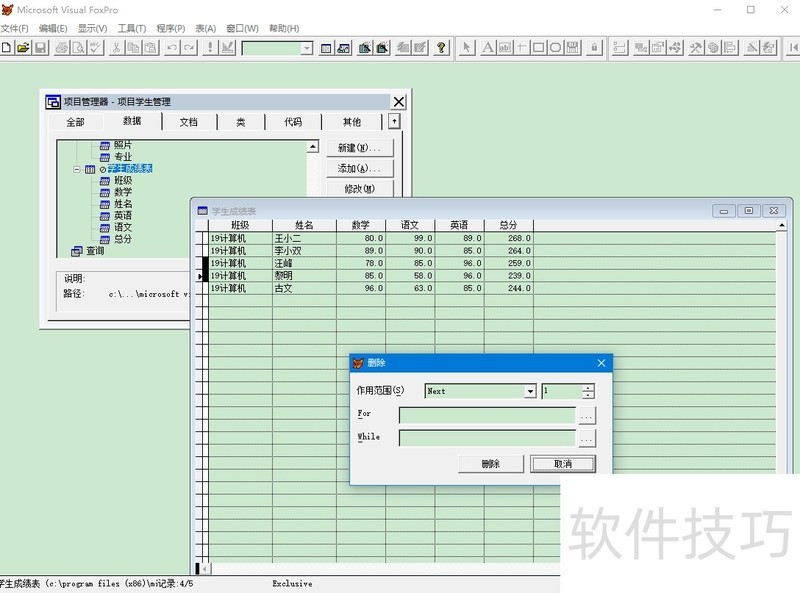Switch to the 类 tab
This screenshot has width=800, height=593.
coord(240,122)
